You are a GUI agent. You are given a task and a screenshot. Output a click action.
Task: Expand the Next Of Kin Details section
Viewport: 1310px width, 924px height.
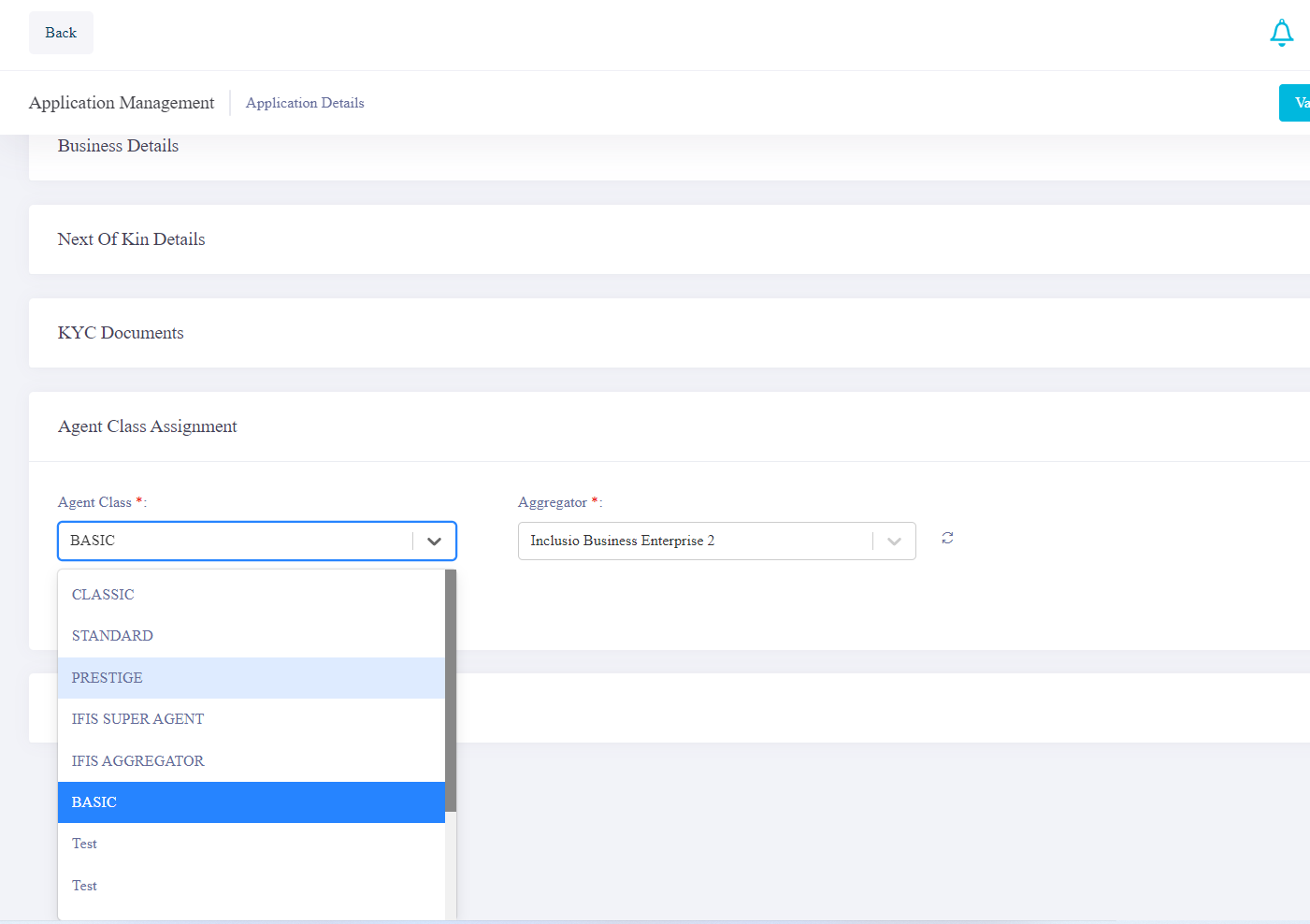131,239
